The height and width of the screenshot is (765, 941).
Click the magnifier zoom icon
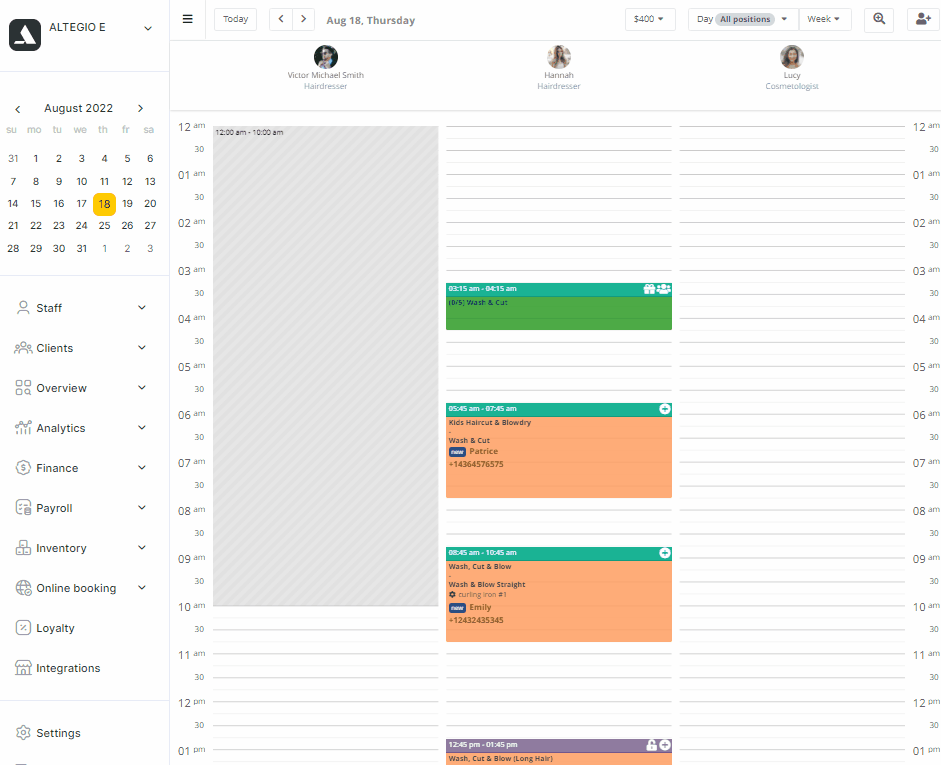click(x=879, y=19)
